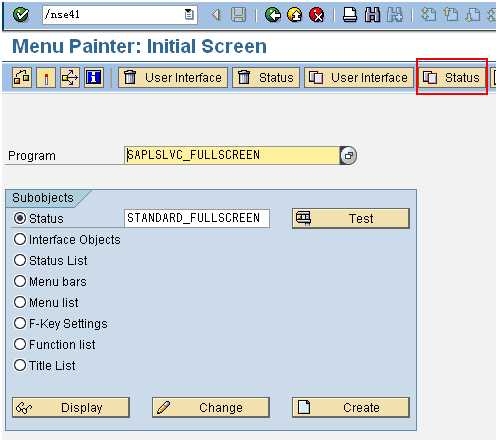Click the yellow Exit up-arrow icon
Image resolution: width=496 pixels, height=442 pixels.
click(295, 15)
